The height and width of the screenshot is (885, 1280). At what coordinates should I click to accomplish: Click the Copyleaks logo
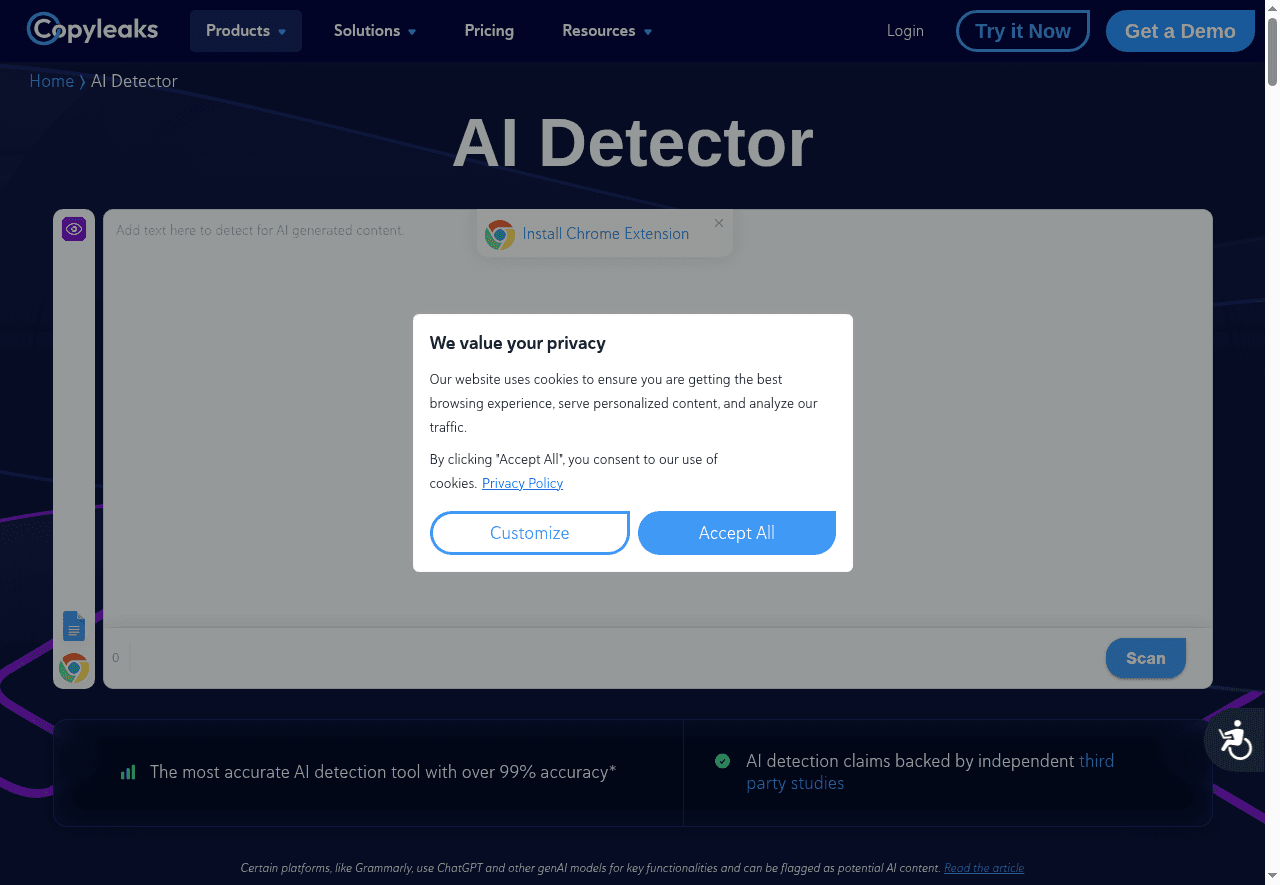point(92,30)
